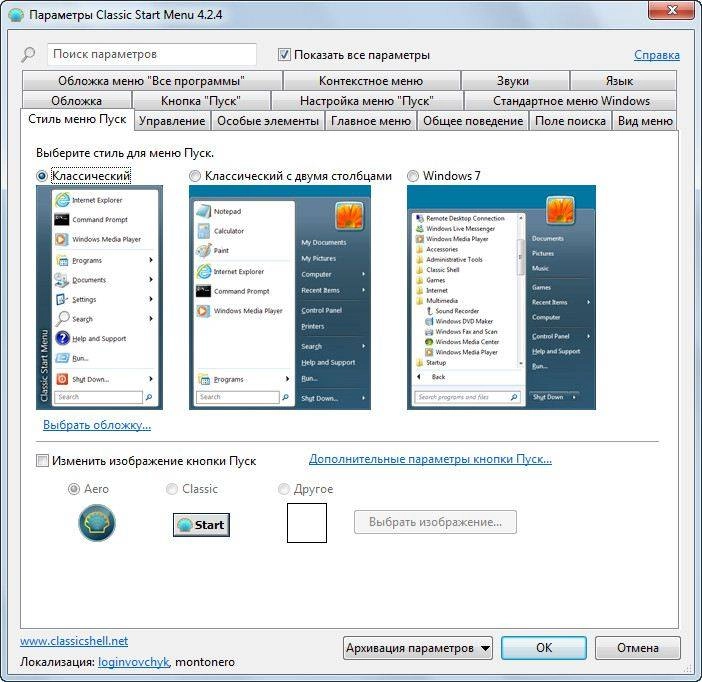This screenshot has width=702, height=682.
Task: Switch to the Главное меню tab
Action: coord(371,121)
